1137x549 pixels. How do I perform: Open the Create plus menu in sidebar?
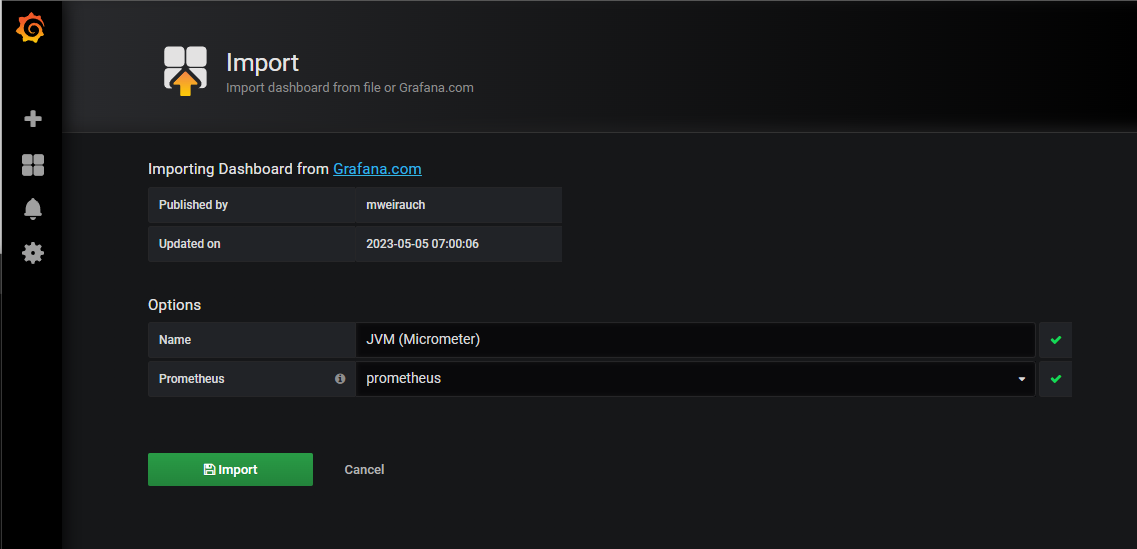click(x=33, y=119)
